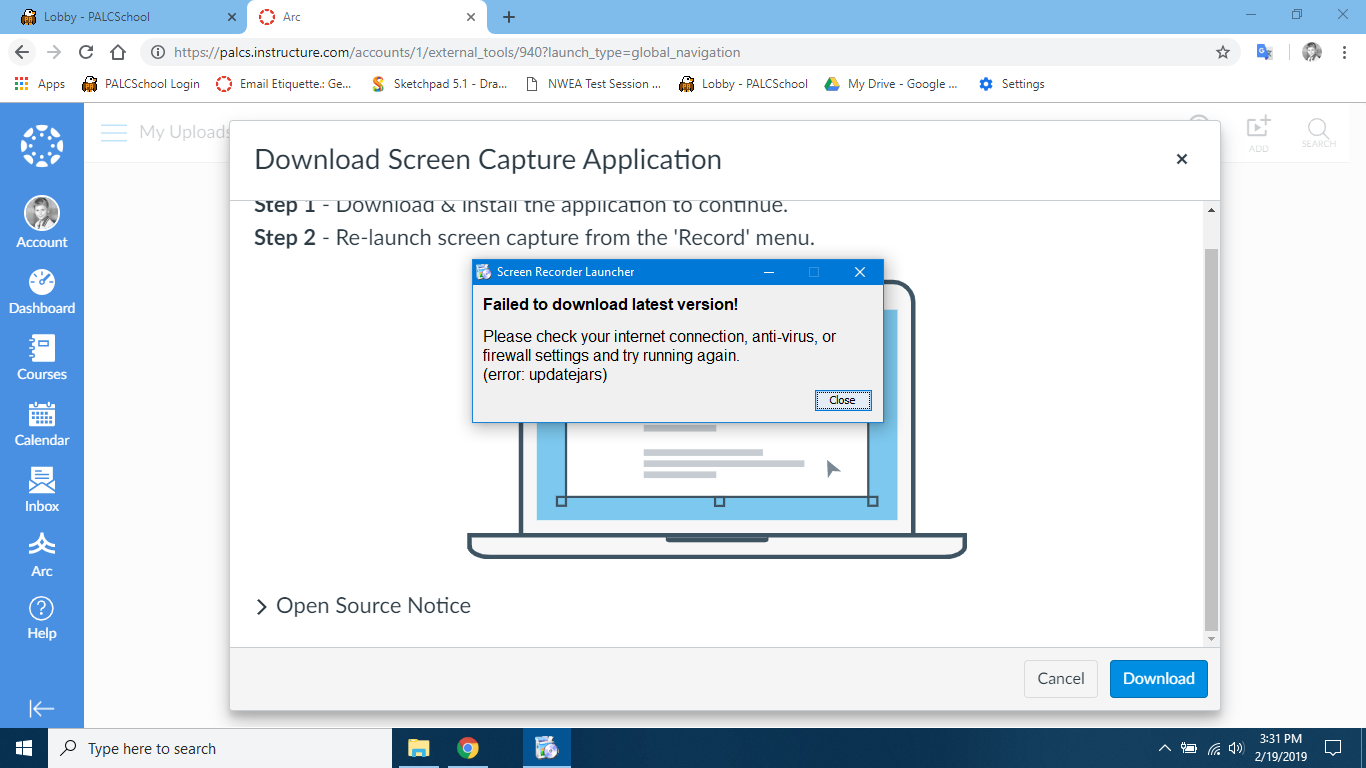Open a new browser tab
The height and width of the screenshot is (768, 1366).
[509, 17]
